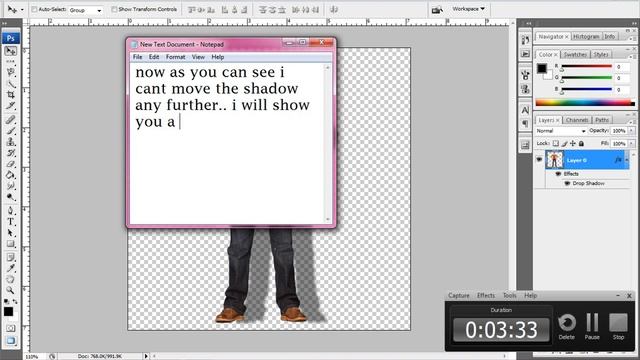Open Move tool preset picker arrow

(22, 9)
